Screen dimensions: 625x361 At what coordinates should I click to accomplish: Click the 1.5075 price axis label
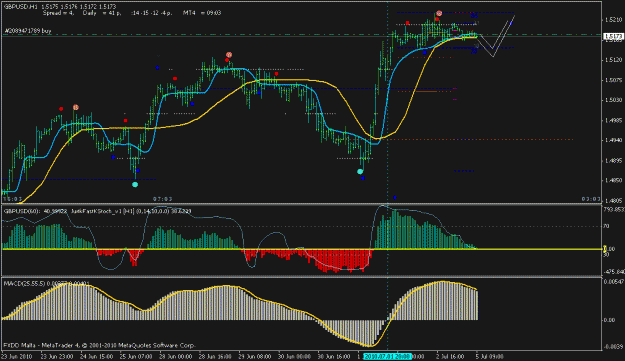click(613, 80)
